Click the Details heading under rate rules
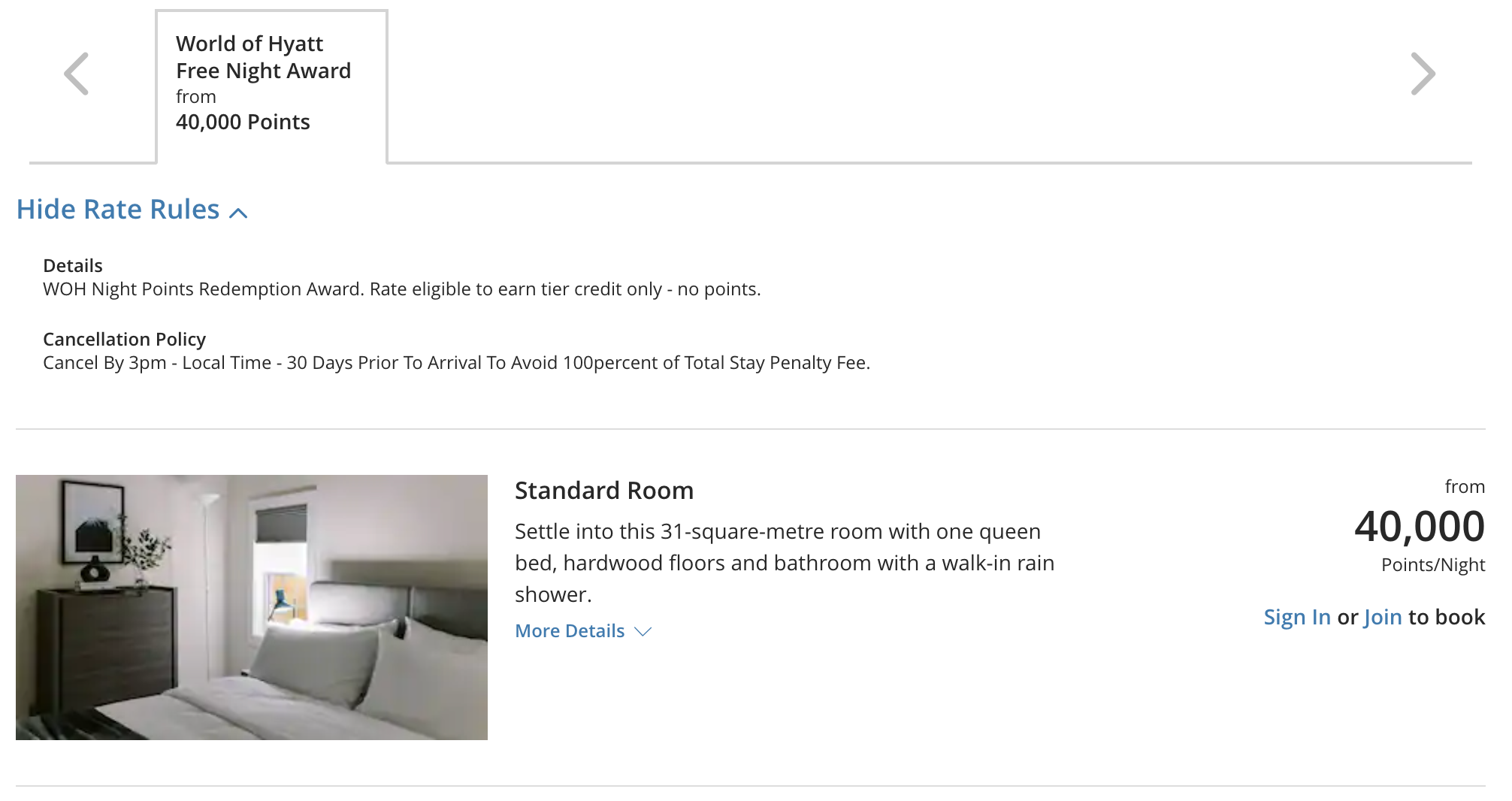Screen dimensions: 1512x801 tap(73, 266)
